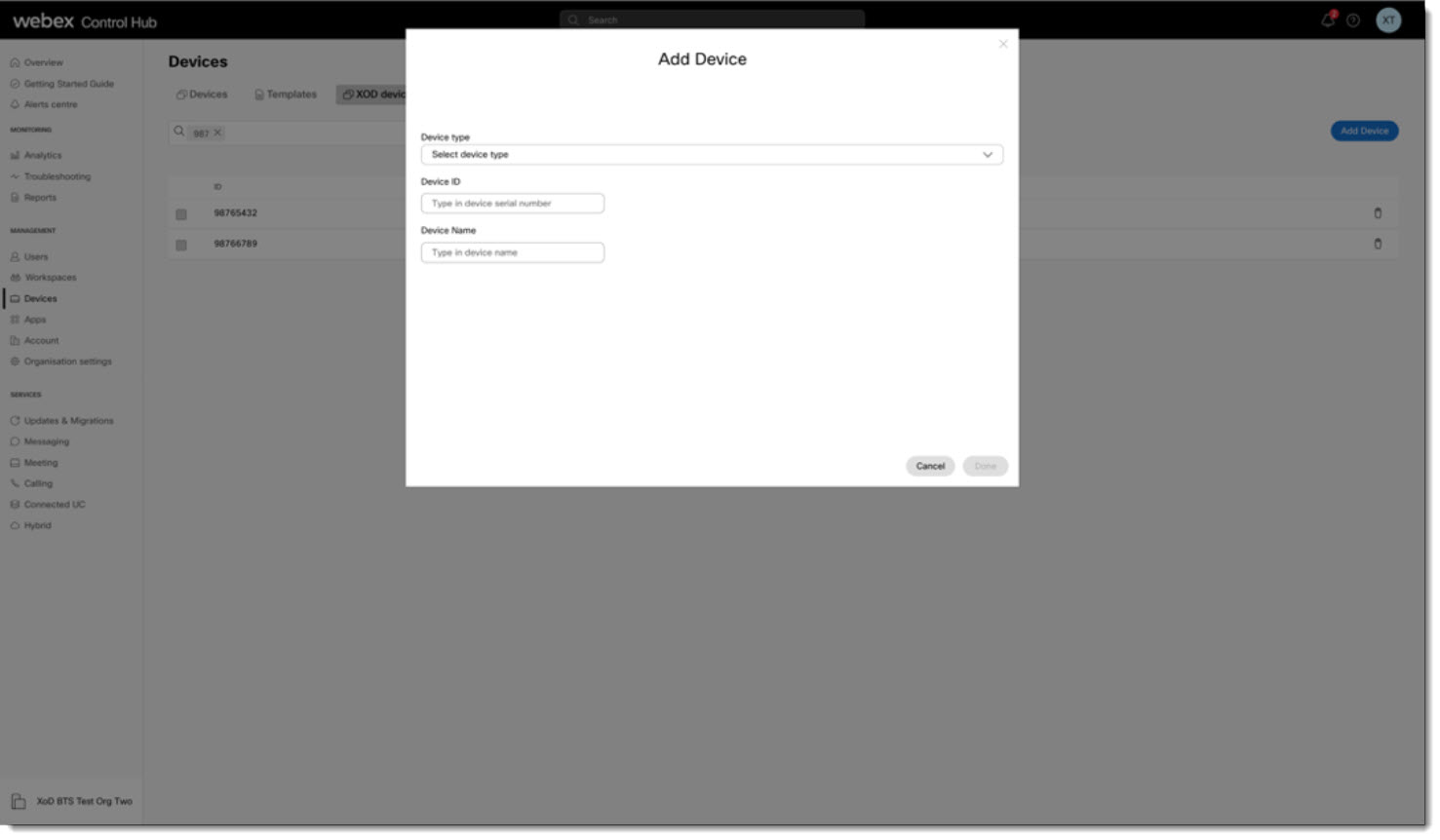Open Apps in sidebar

(28, 320)
